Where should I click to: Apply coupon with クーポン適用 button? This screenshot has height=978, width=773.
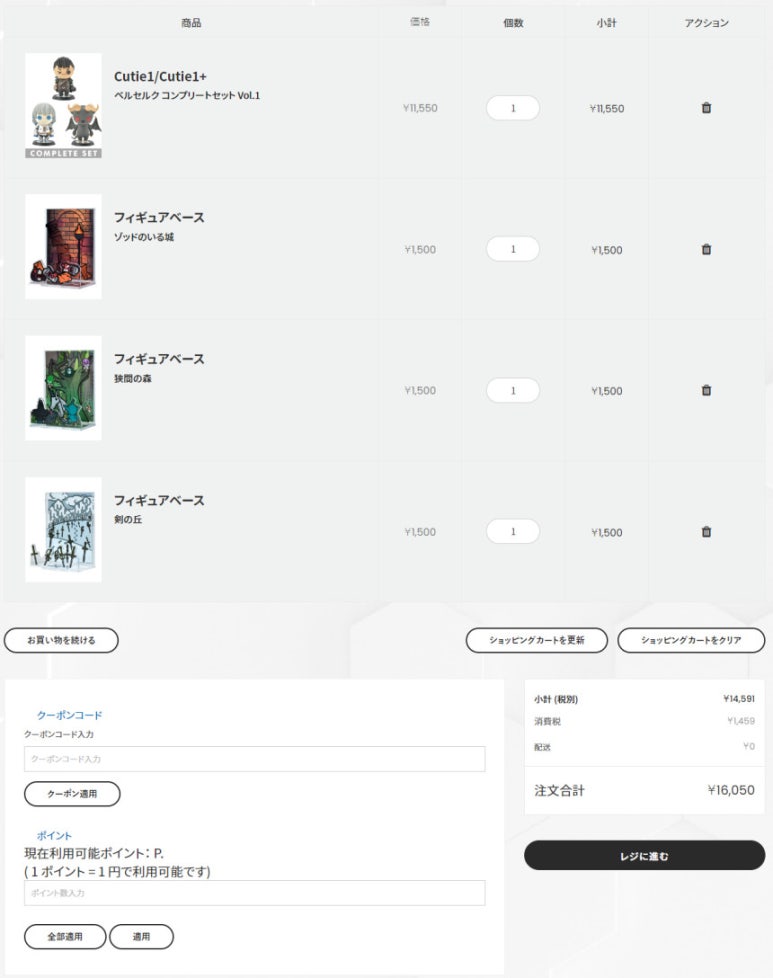pyautogui.click(x=72, y=793)
